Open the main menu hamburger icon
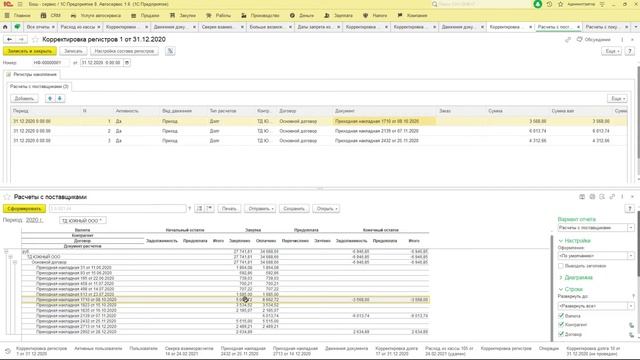The image size is (640, 360). coord(20,4)
